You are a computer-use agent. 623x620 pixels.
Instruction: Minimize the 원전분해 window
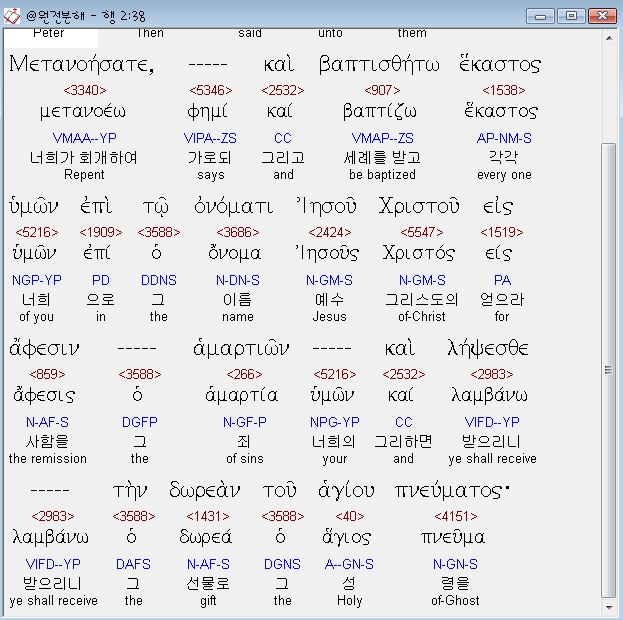pos(540,16)
